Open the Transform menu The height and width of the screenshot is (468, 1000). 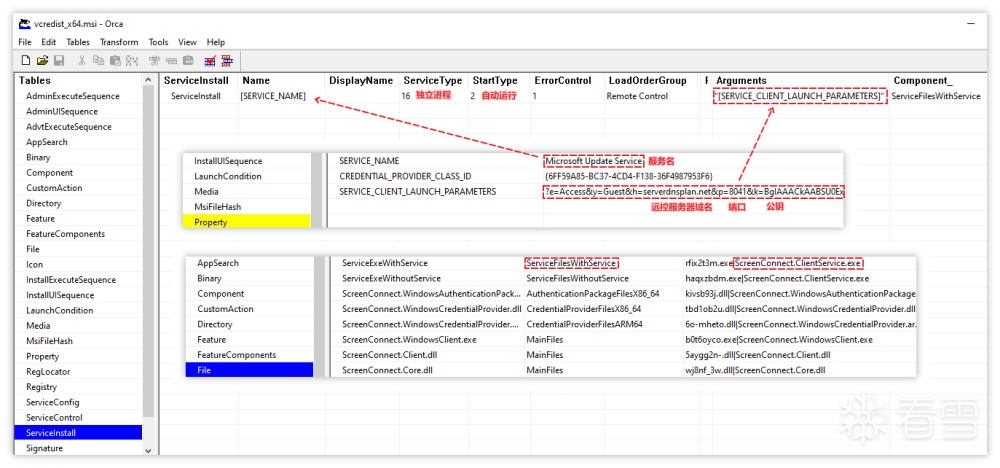119,42
